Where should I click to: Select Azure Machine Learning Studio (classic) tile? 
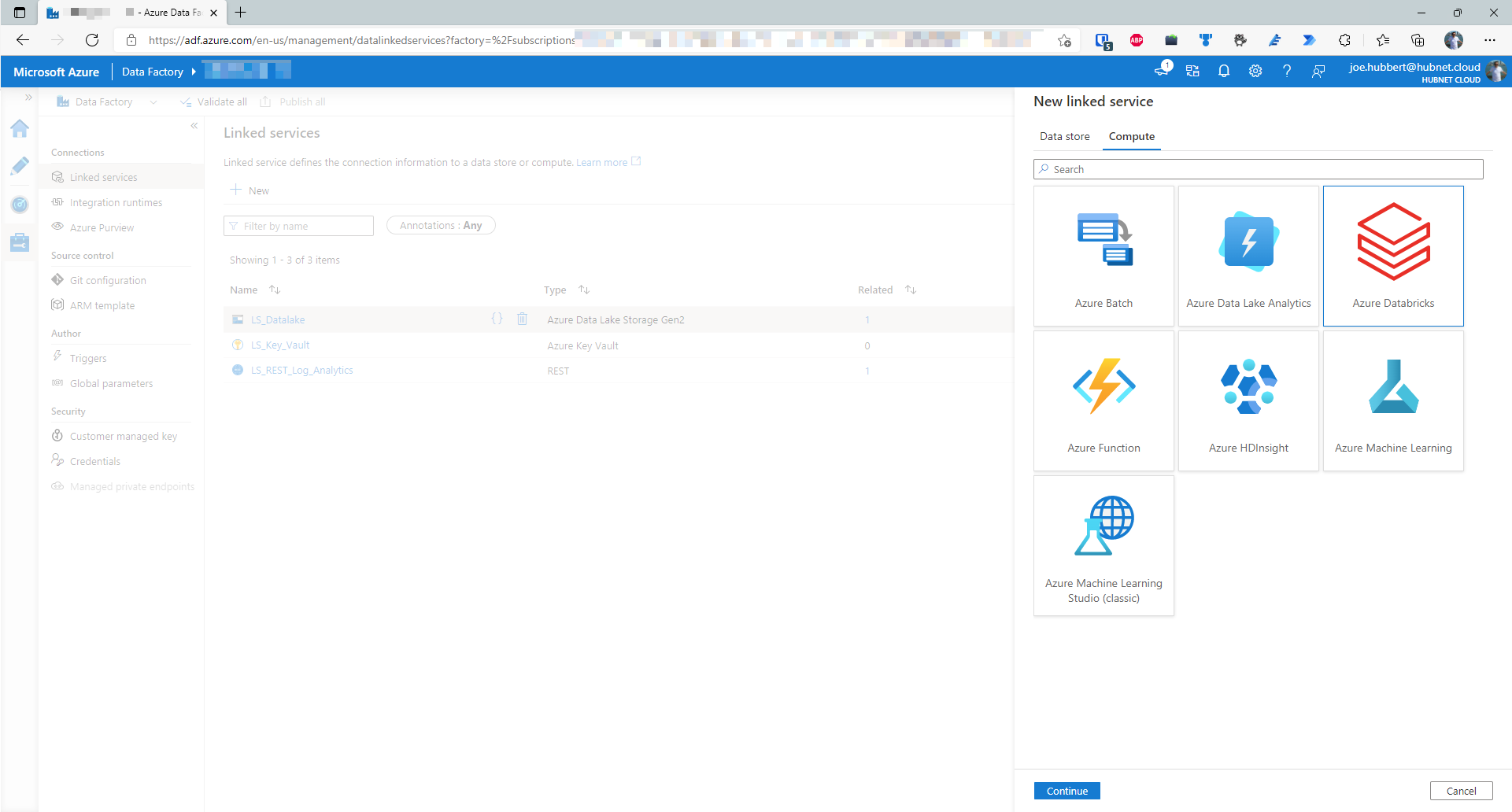click(x=1104, y=545)
